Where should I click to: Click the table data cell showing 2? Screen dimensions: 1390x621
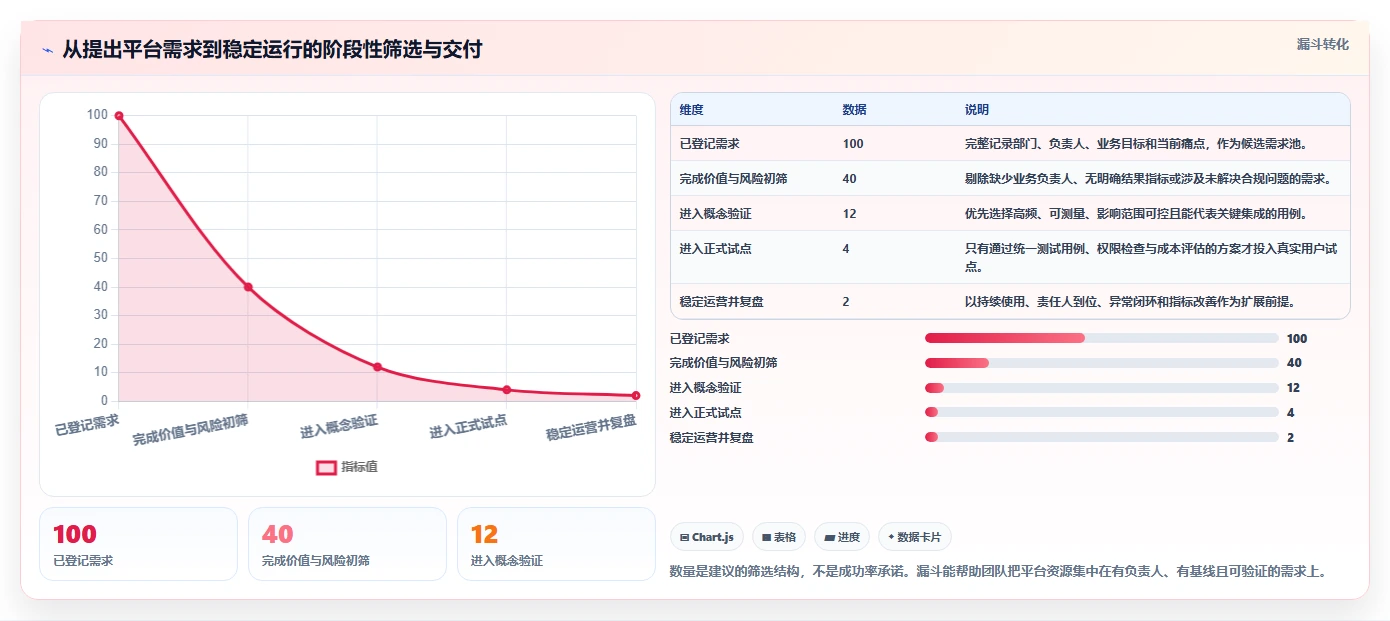coord(846,301)
